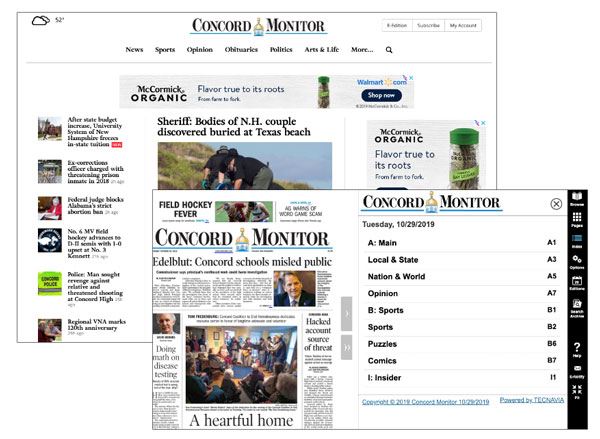Select the Index icon in e-edition sidebar
The height and width of the screenshot is (439, 600).
[x=577, y=241]
